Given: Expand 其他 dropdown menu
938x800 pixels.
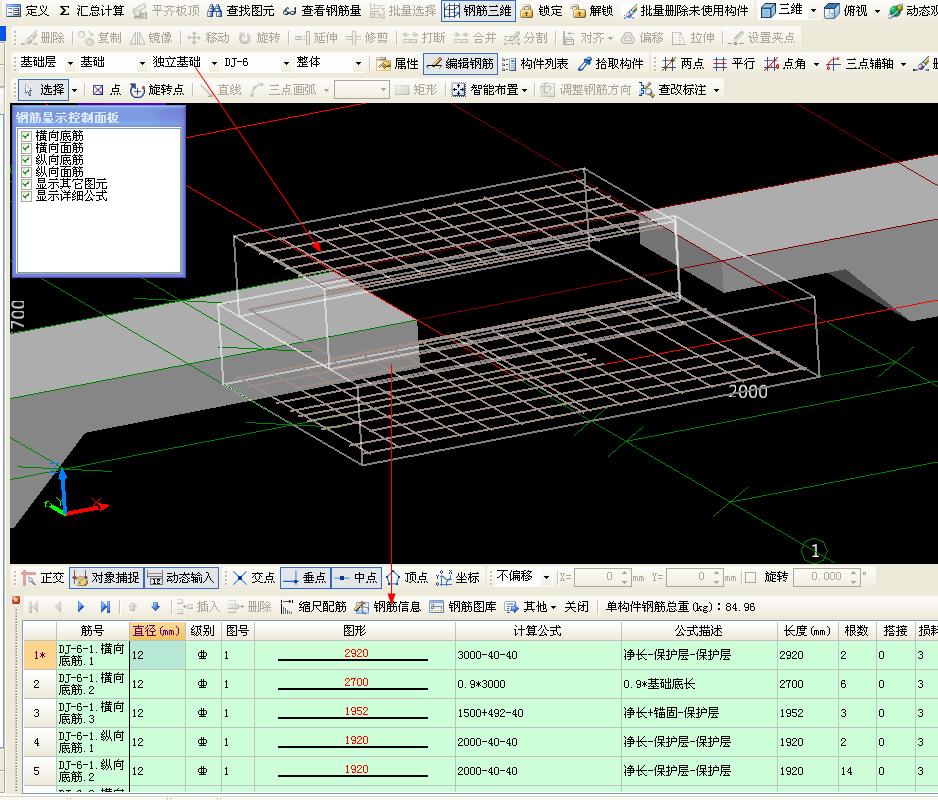Looking at the screenshot, I should click(x=530, y=607).
